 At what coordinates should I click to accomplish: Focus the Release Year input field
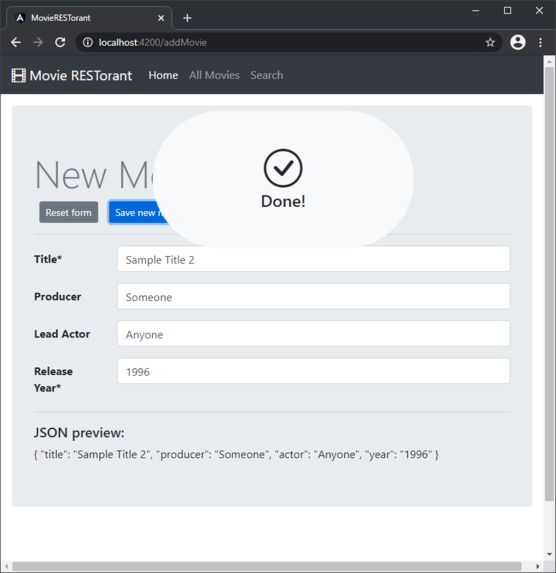coord(313,371)
